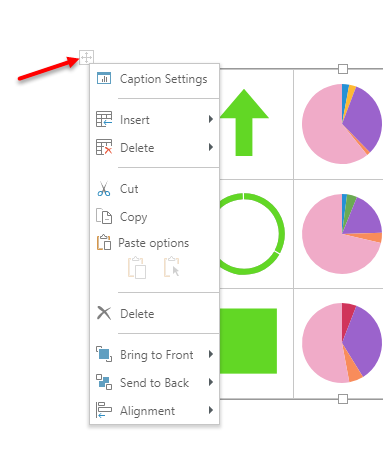Select the first paste option clipboard icon

click(137, 267)
